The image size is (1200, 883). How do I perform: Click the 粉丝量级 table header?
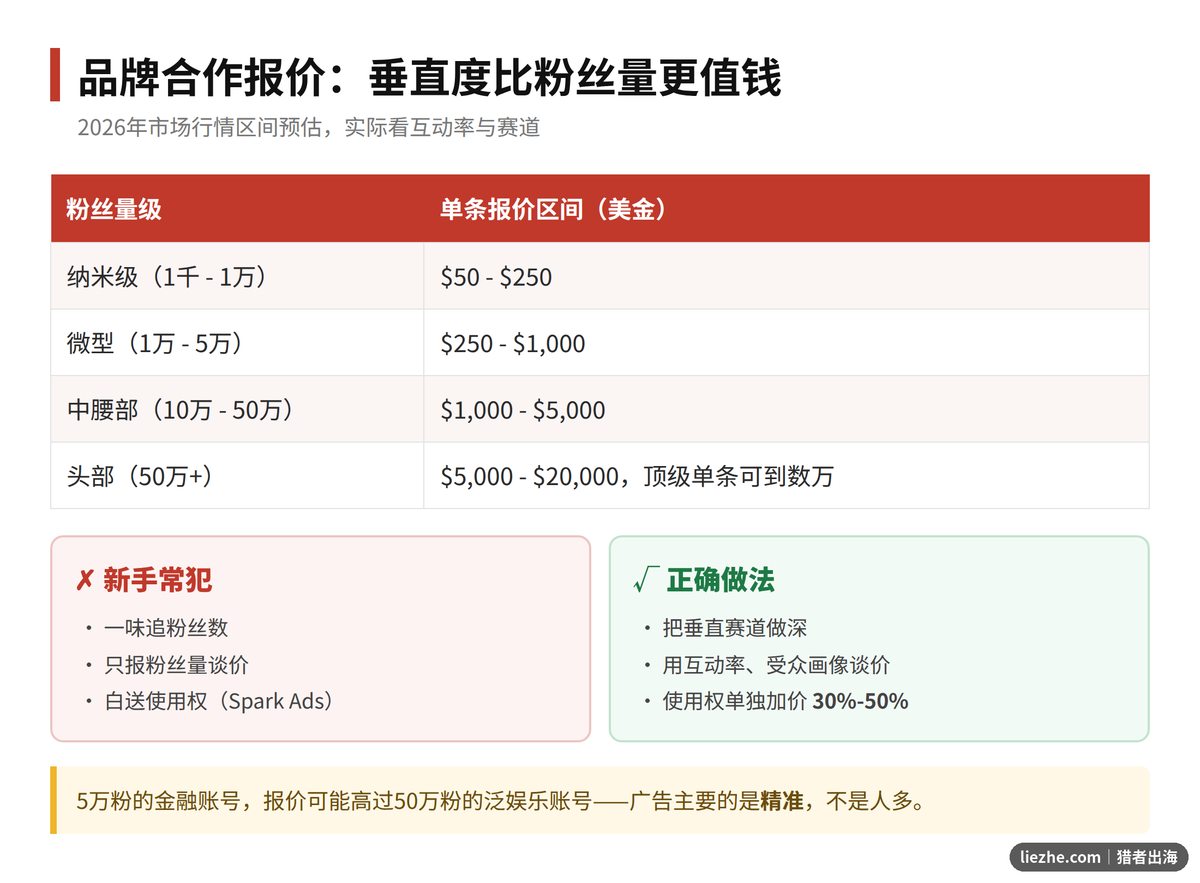(x=237, y=209)
